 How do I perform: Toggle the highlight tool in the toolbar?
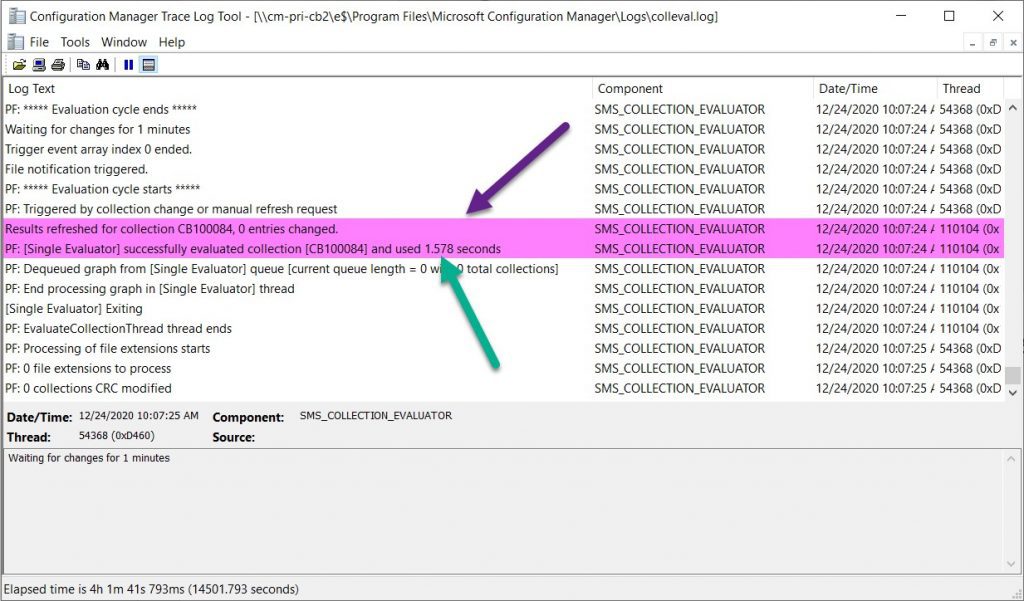pos(148,63)
